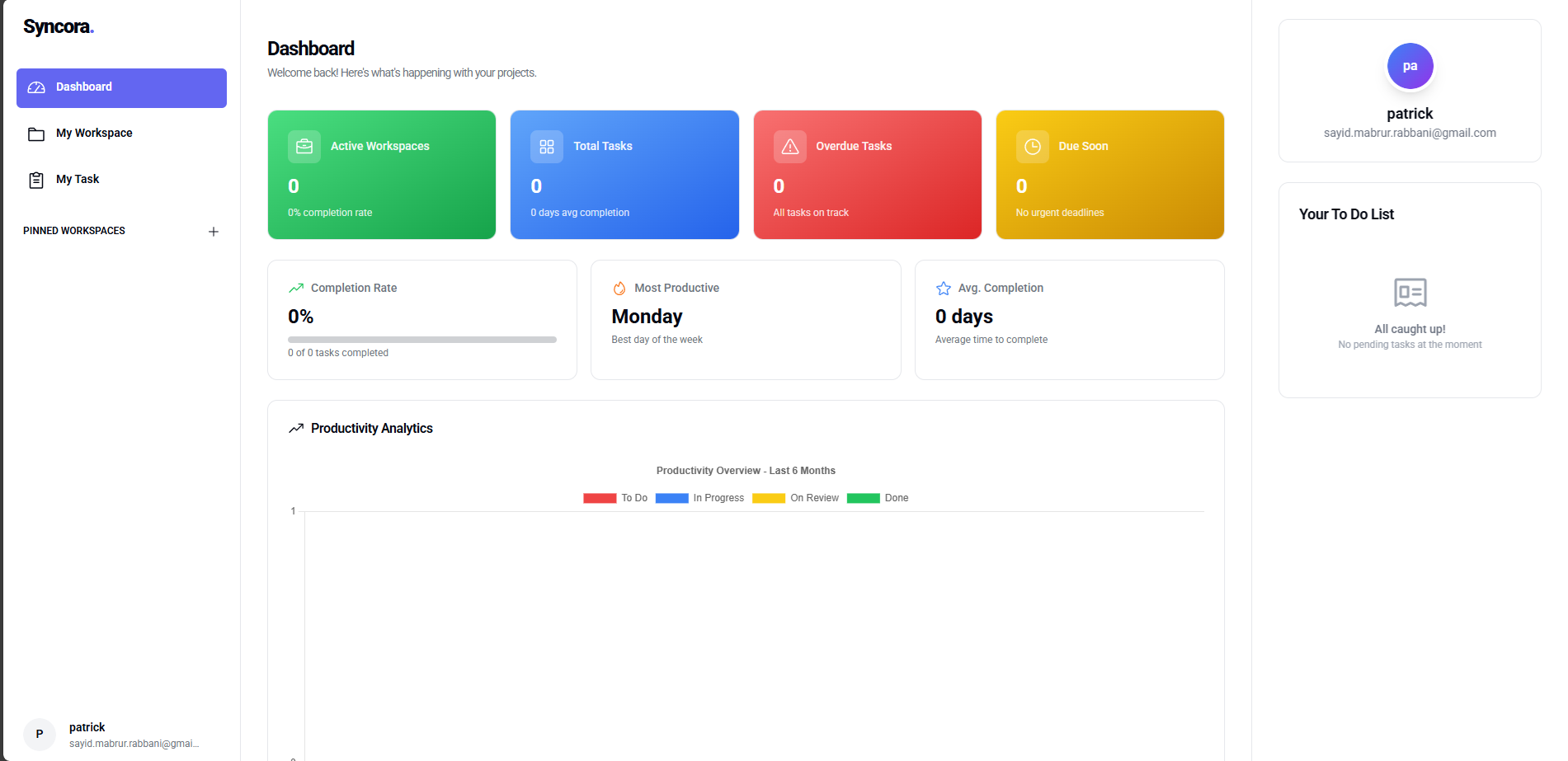Screen dimensions: 1568x761
Task: Click 'No urgent deadlines' text
Action: pos(1060,213)
